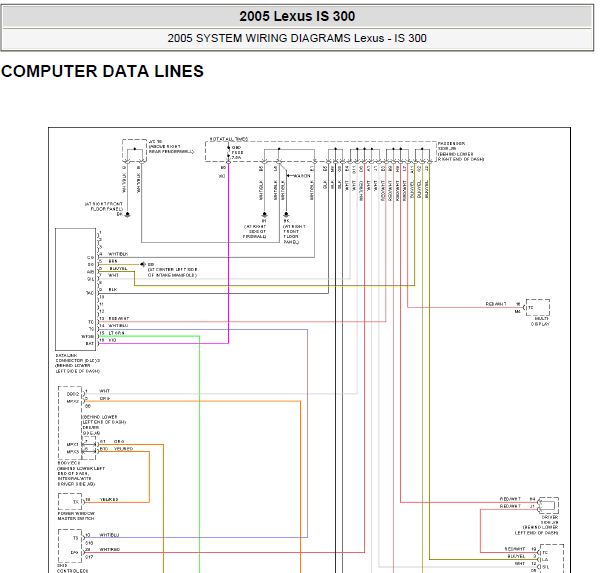
Task: Select the "WAGON" note label
Action: point(302,176)
